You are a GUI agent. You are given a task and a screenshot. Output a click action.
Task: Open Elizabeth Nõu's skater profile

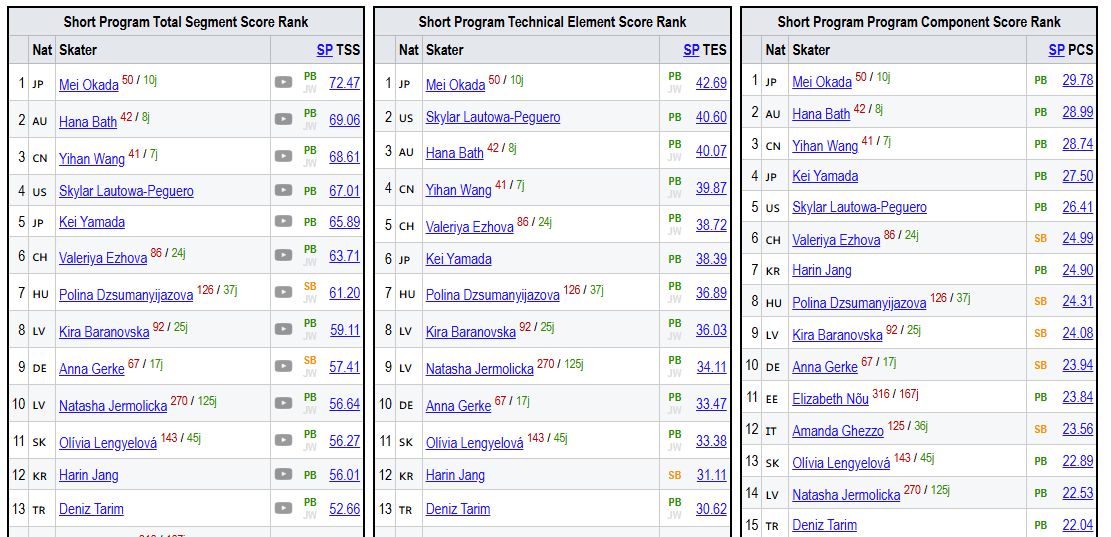[x=830, y=399]
